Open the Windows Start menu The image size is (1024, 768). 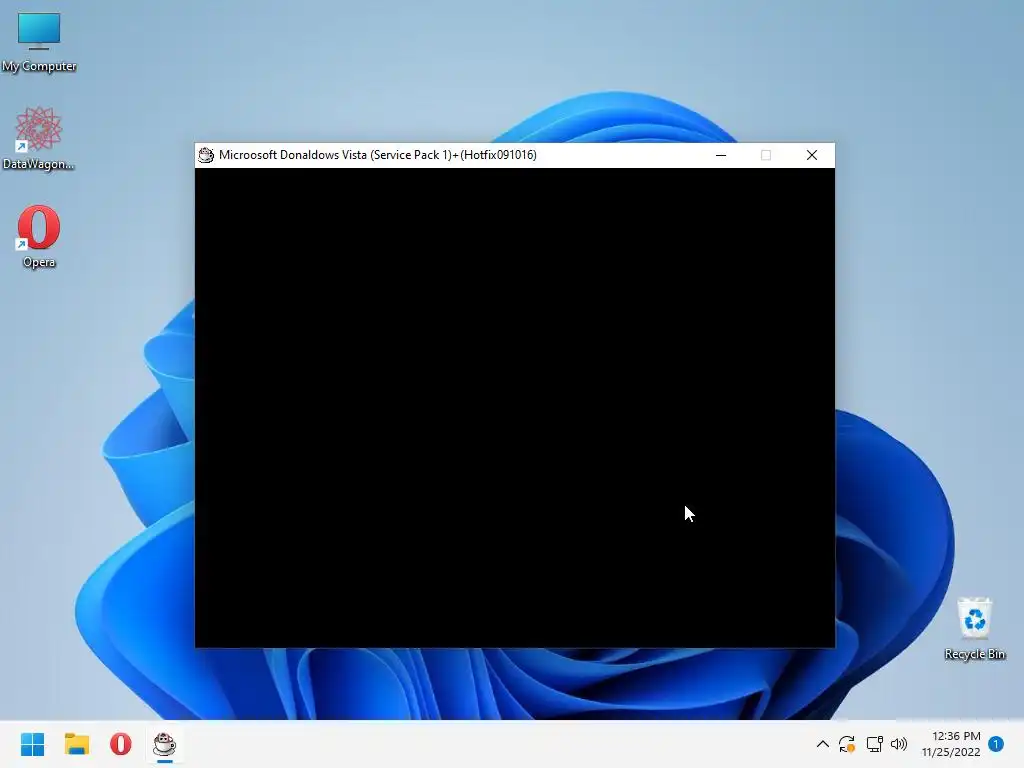click(x=33, y=744)
